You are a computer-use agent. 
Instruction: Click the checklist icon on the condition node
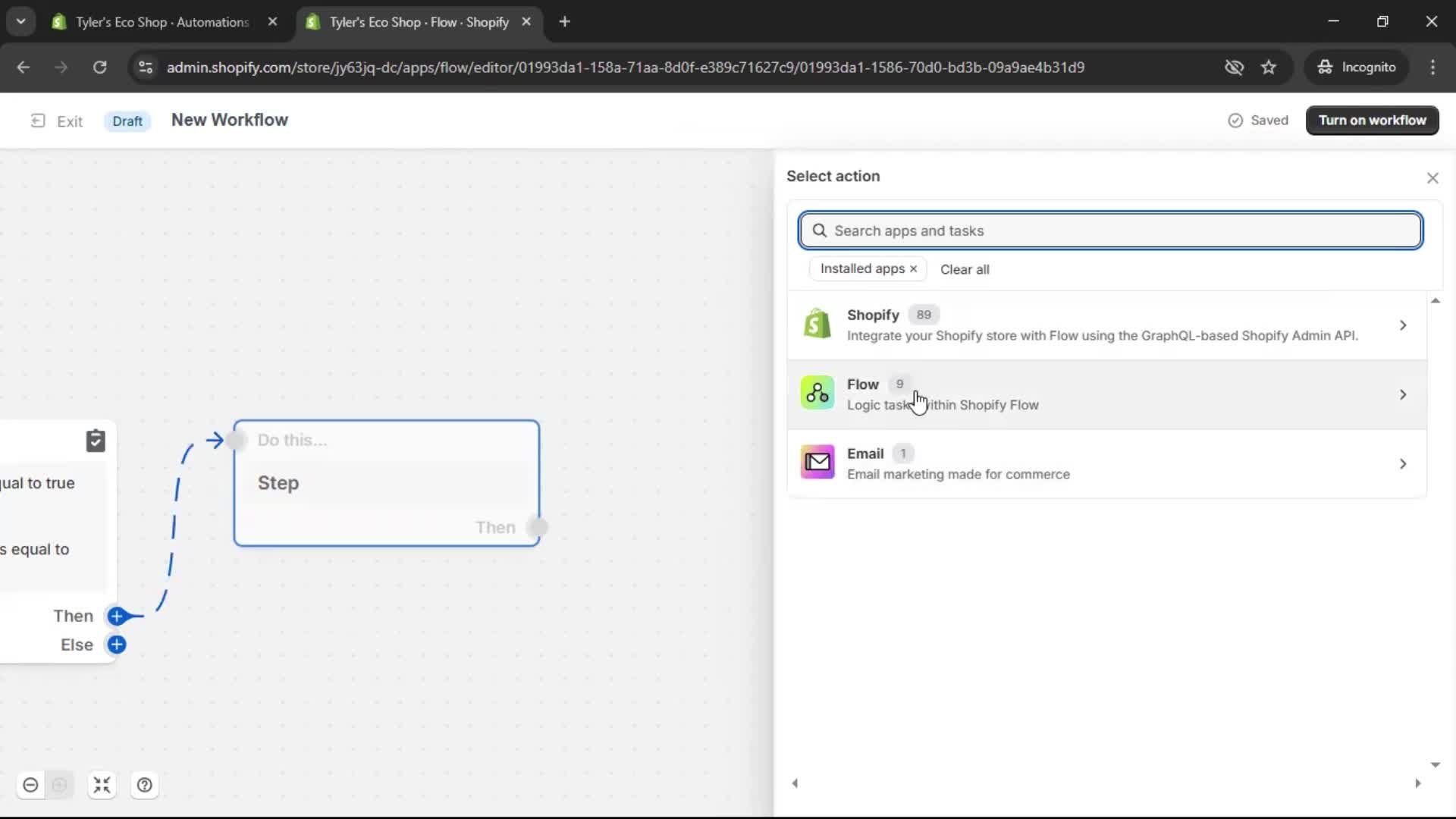[x=96, y=441]
